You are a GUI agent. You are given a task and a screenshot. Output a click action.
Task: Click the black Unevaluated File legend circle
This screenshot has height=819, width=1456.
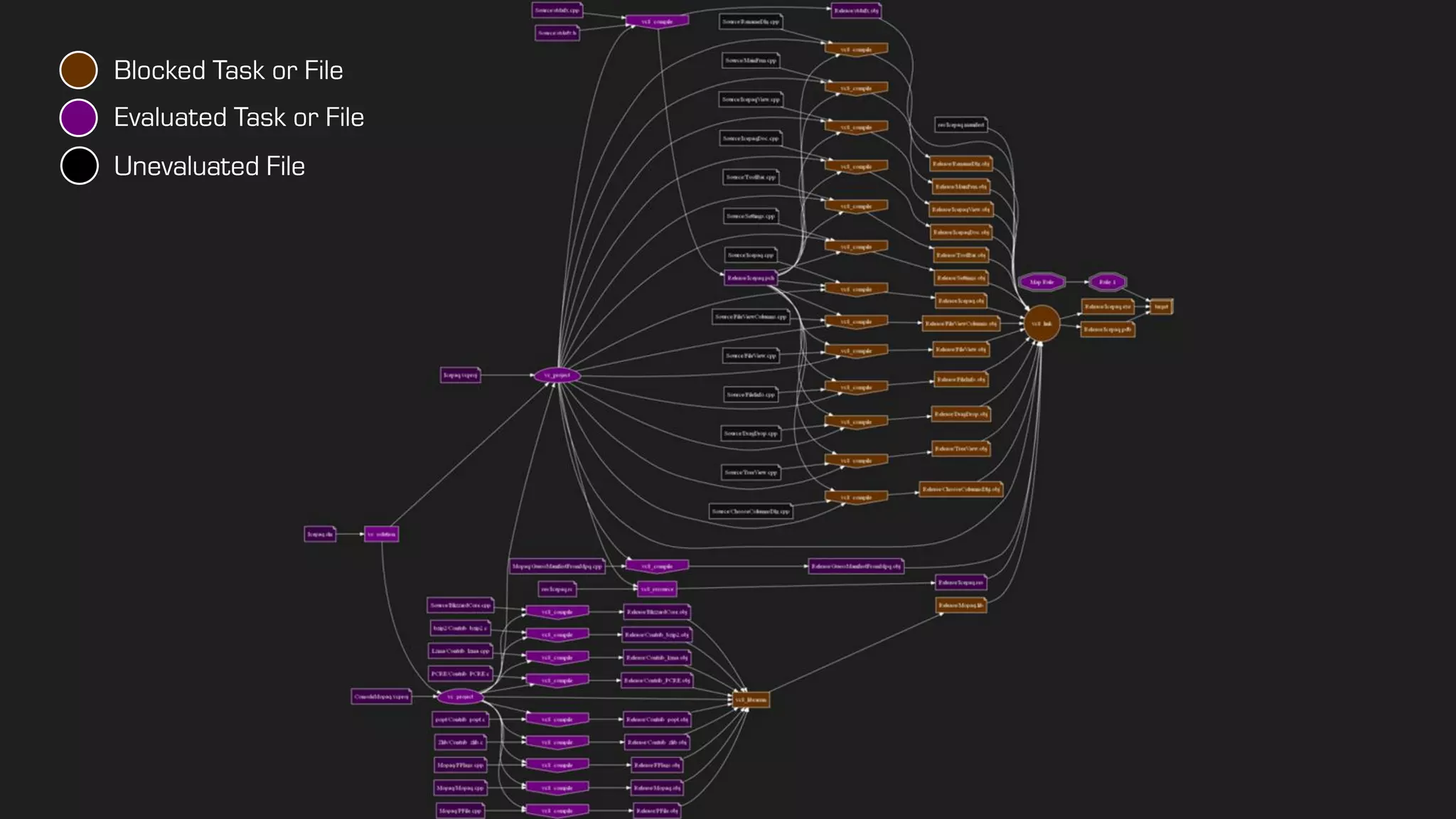coord(79,166)
